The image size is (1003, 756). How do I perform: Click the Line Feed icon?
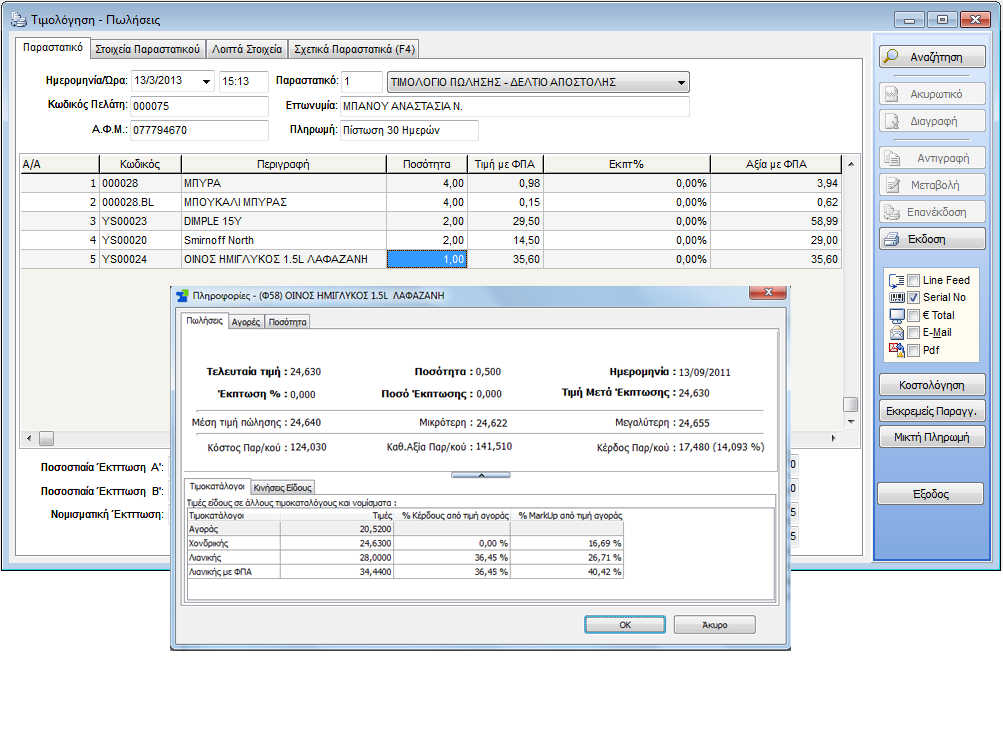click(896, 280)
